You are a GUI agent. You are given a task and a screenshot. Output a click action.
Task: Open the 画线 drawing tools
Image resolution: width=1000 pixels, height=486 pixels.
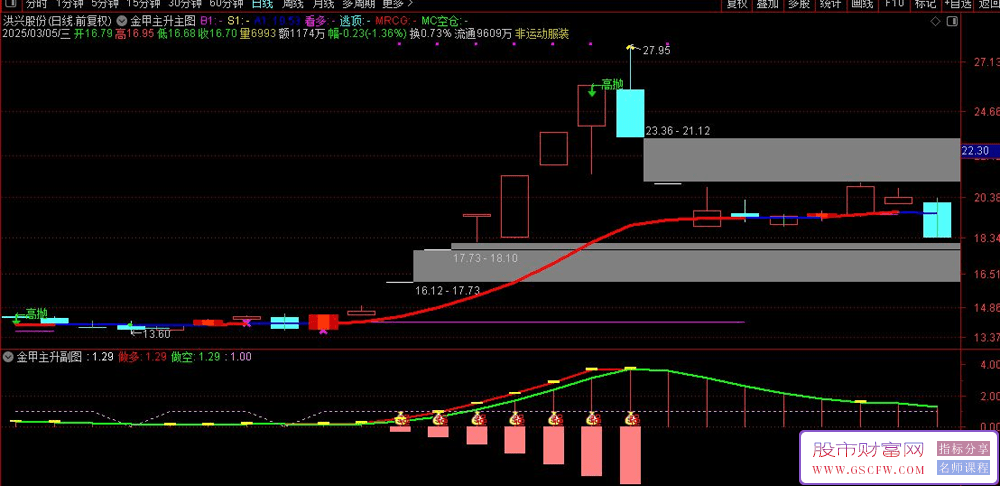[861, 3]
